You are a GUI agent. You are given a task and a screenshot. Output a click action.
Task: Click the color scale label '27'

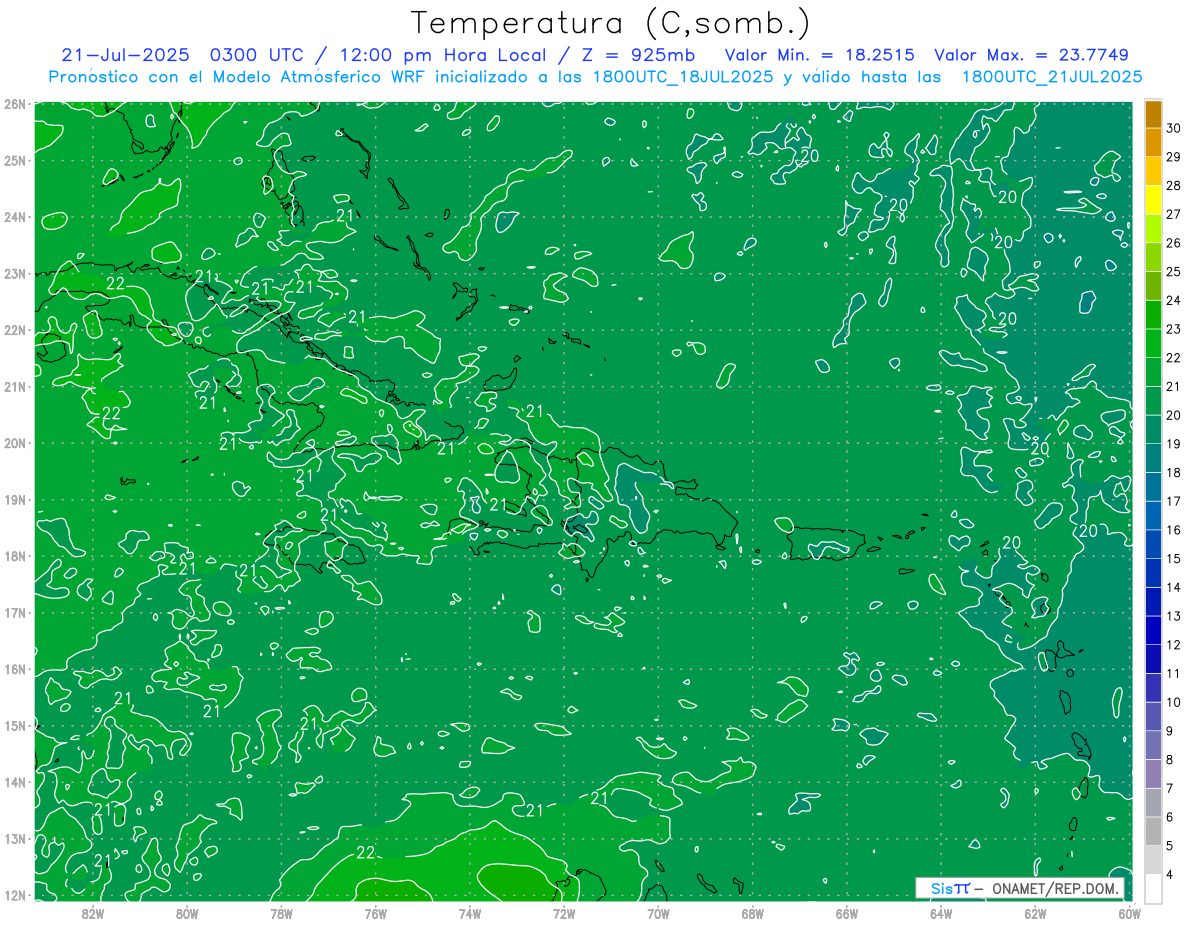coord(1174,214)
